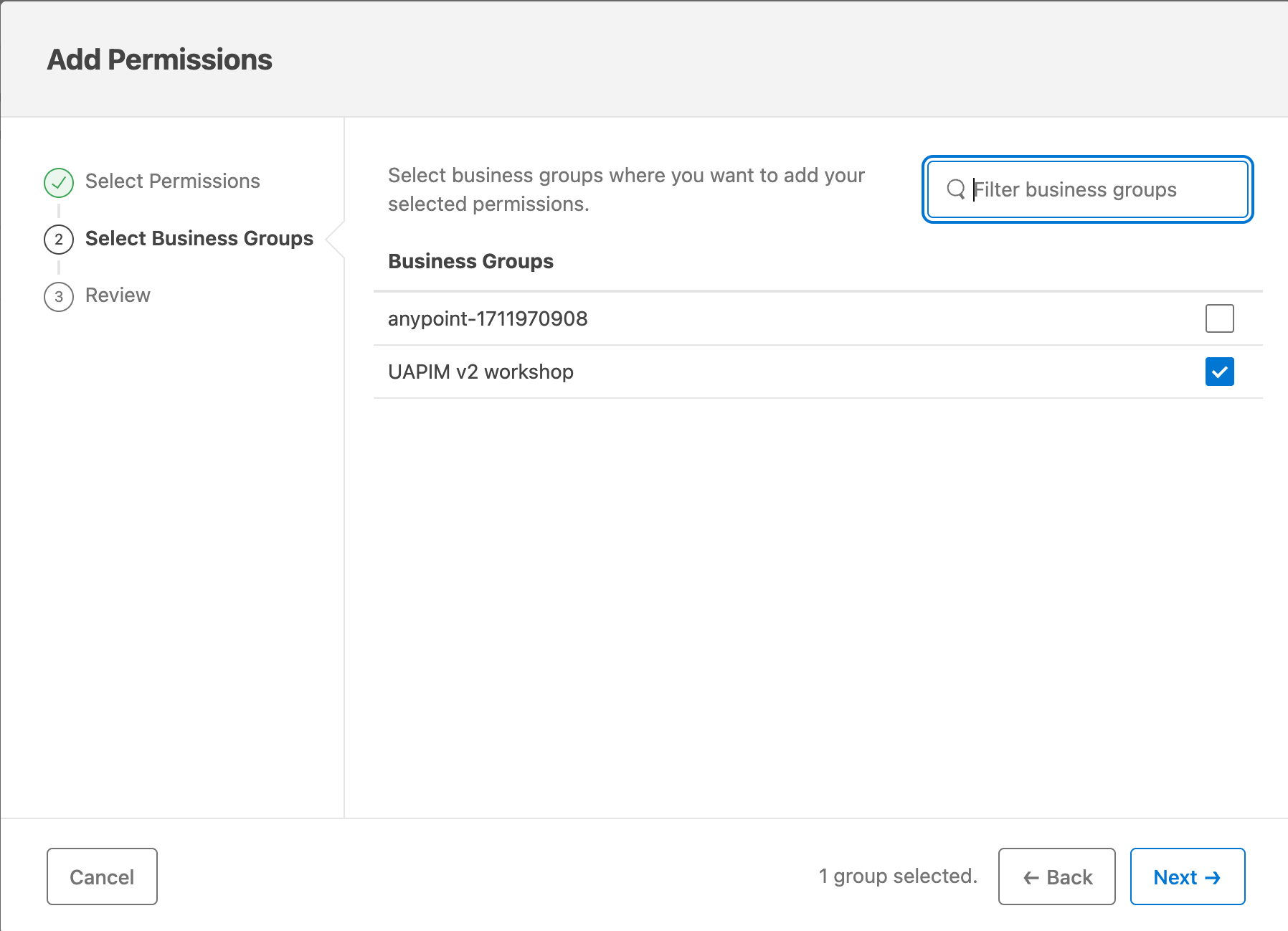Click the magnifier icon in the filter box
Viewport: 1288px width, 931px height.
click(955, 189)
